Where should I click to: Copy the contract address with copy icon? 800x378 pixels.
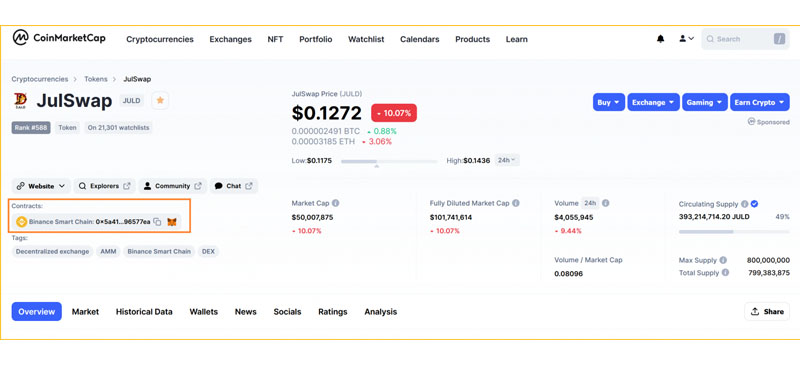click(157, 222)
